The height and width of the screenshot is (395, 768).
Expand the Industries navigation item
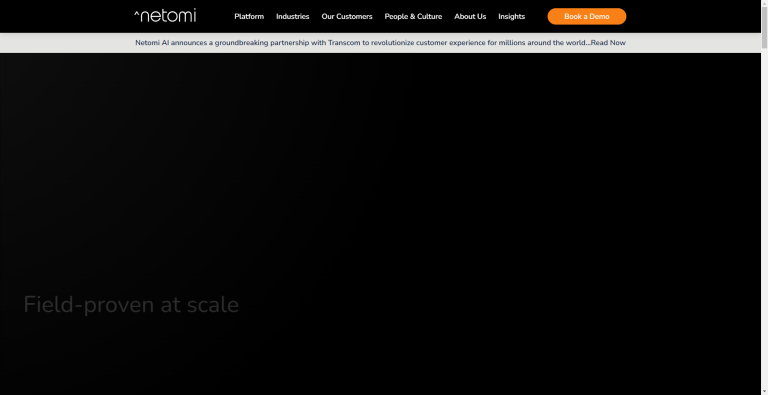(x=292, y=16)
